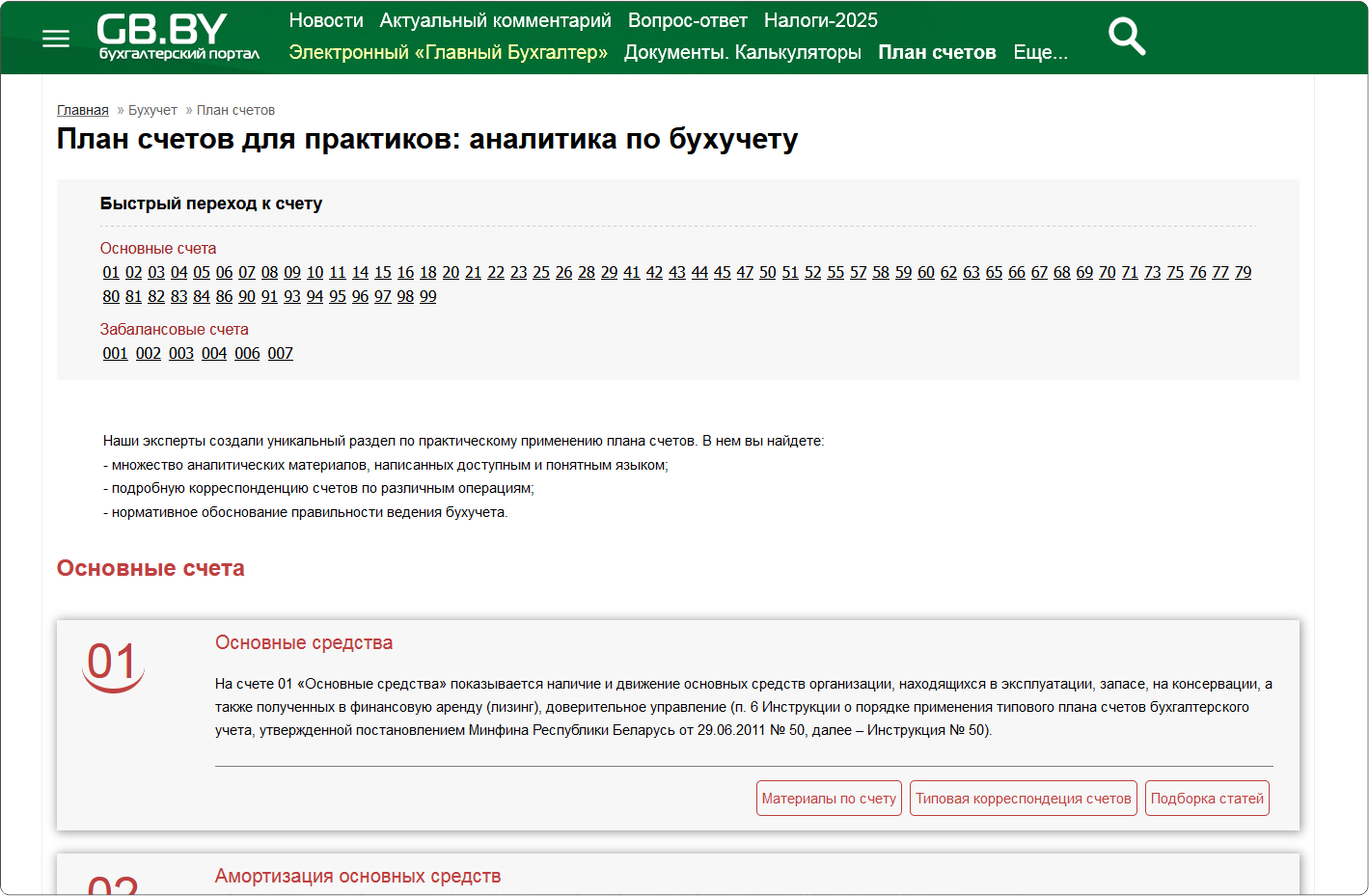Open "Электронный «Главный Бухгалтер»" link
1369x896 pixels.
448,52
